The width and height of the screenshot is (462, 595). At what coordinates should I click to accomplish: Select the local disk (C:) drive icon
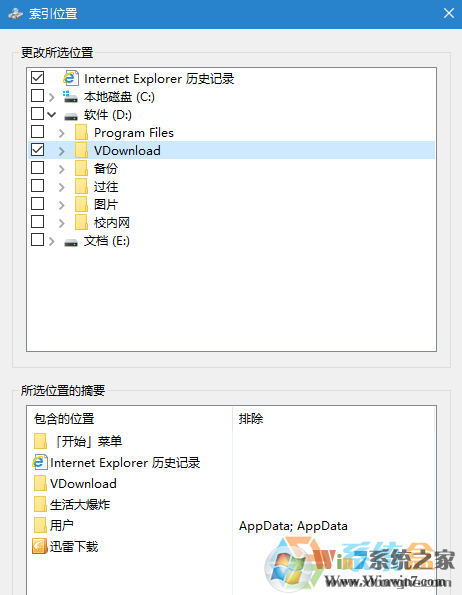point(70,97)
